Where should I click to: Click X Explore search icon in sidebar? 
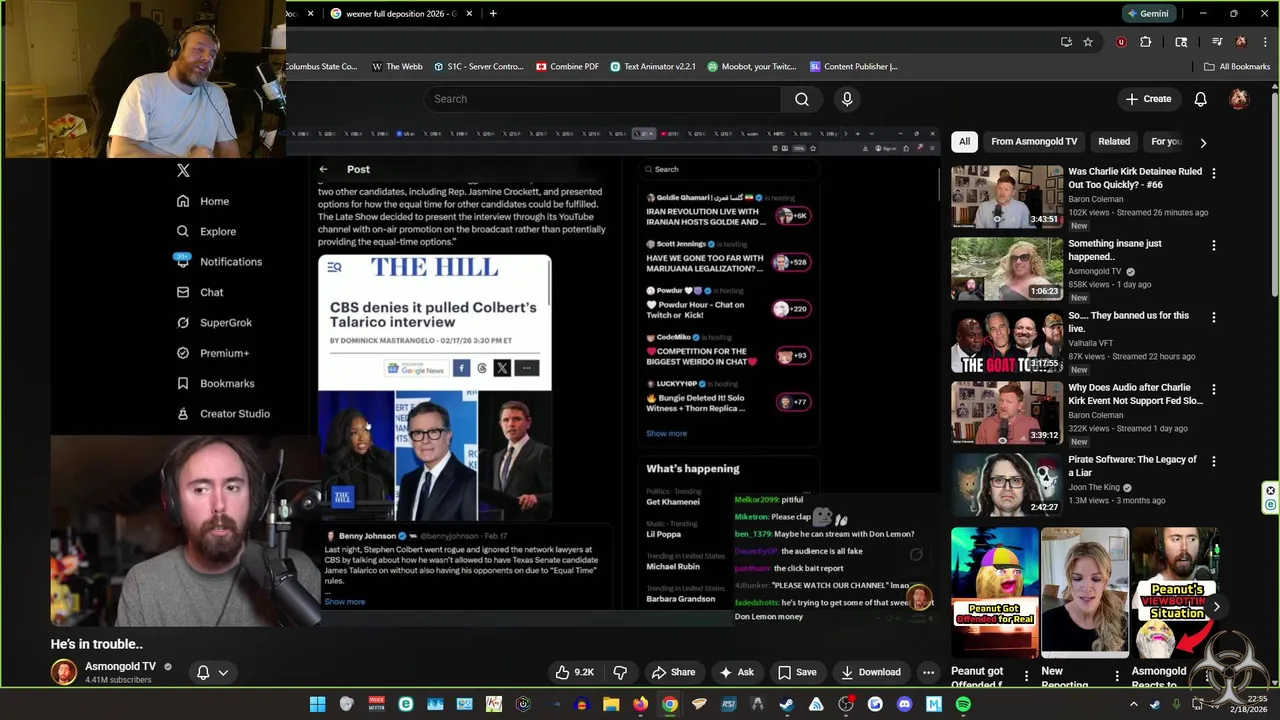pyautogui.click(x=182, y=231)
